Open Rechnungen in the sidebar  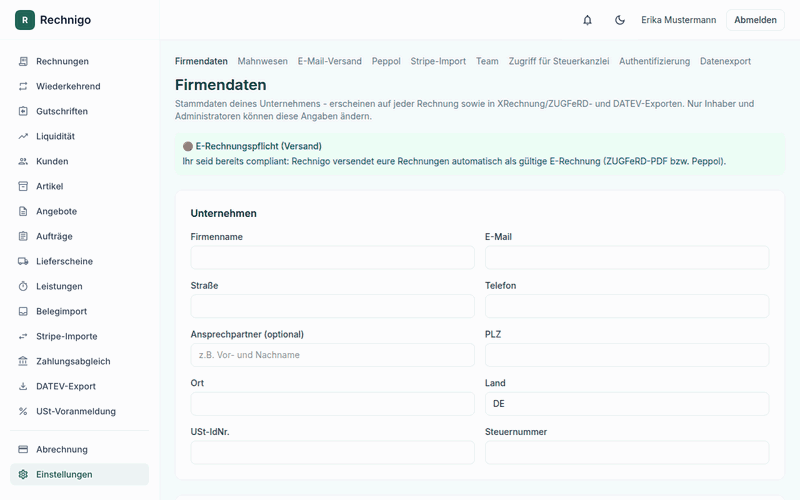79,61
